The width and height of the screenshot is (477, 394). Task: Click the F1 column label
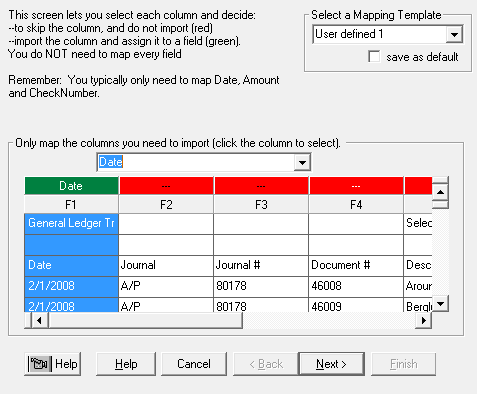click(71, 204)
